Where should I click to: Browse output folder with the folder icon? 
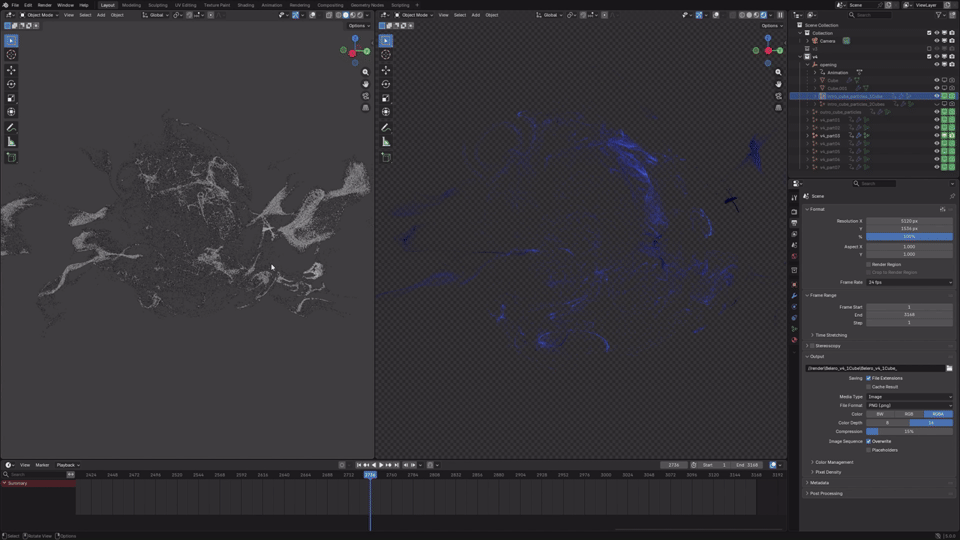[949, 369]
